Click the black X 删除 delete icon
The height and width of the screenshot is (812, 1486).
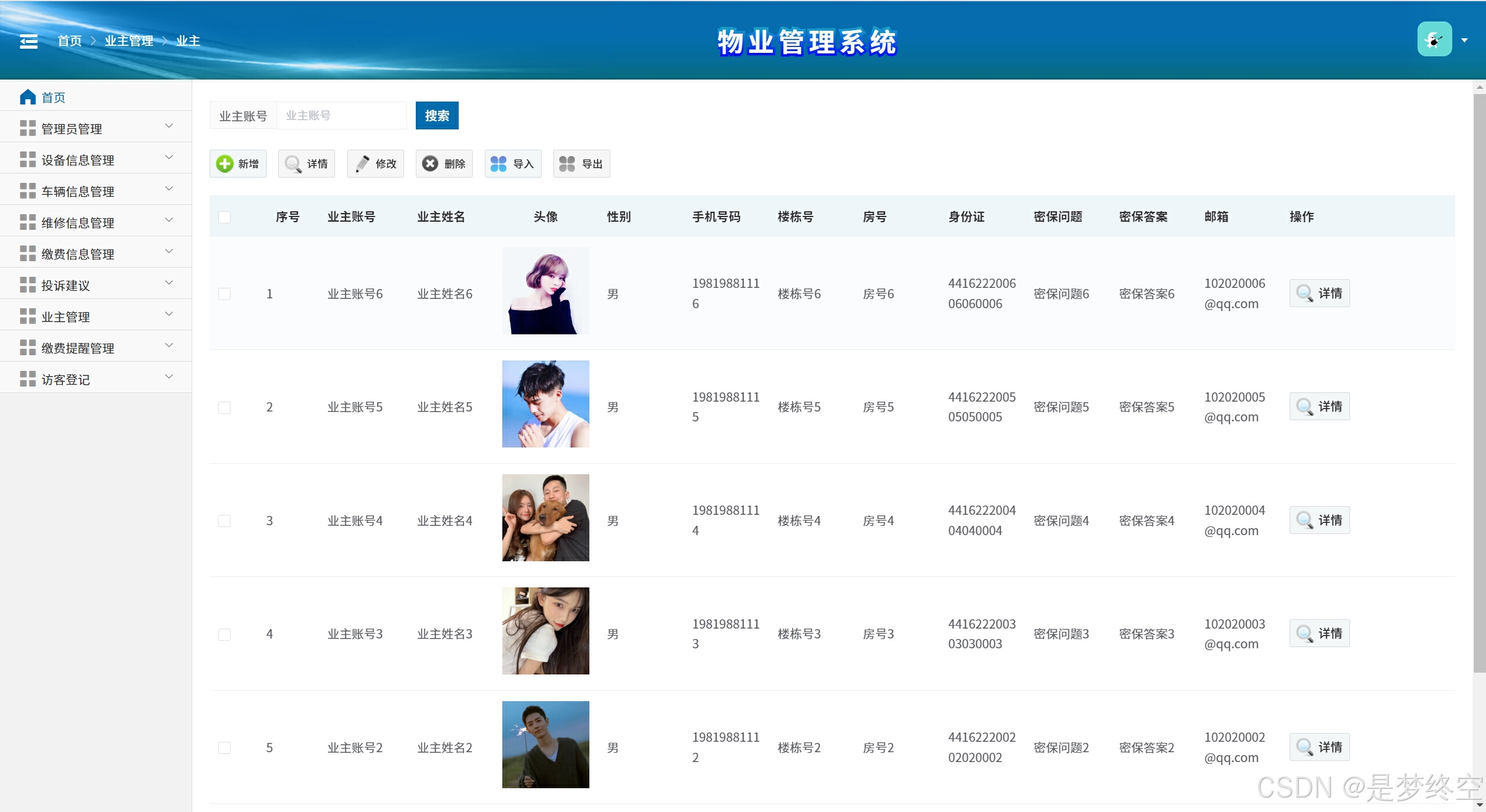430,164
